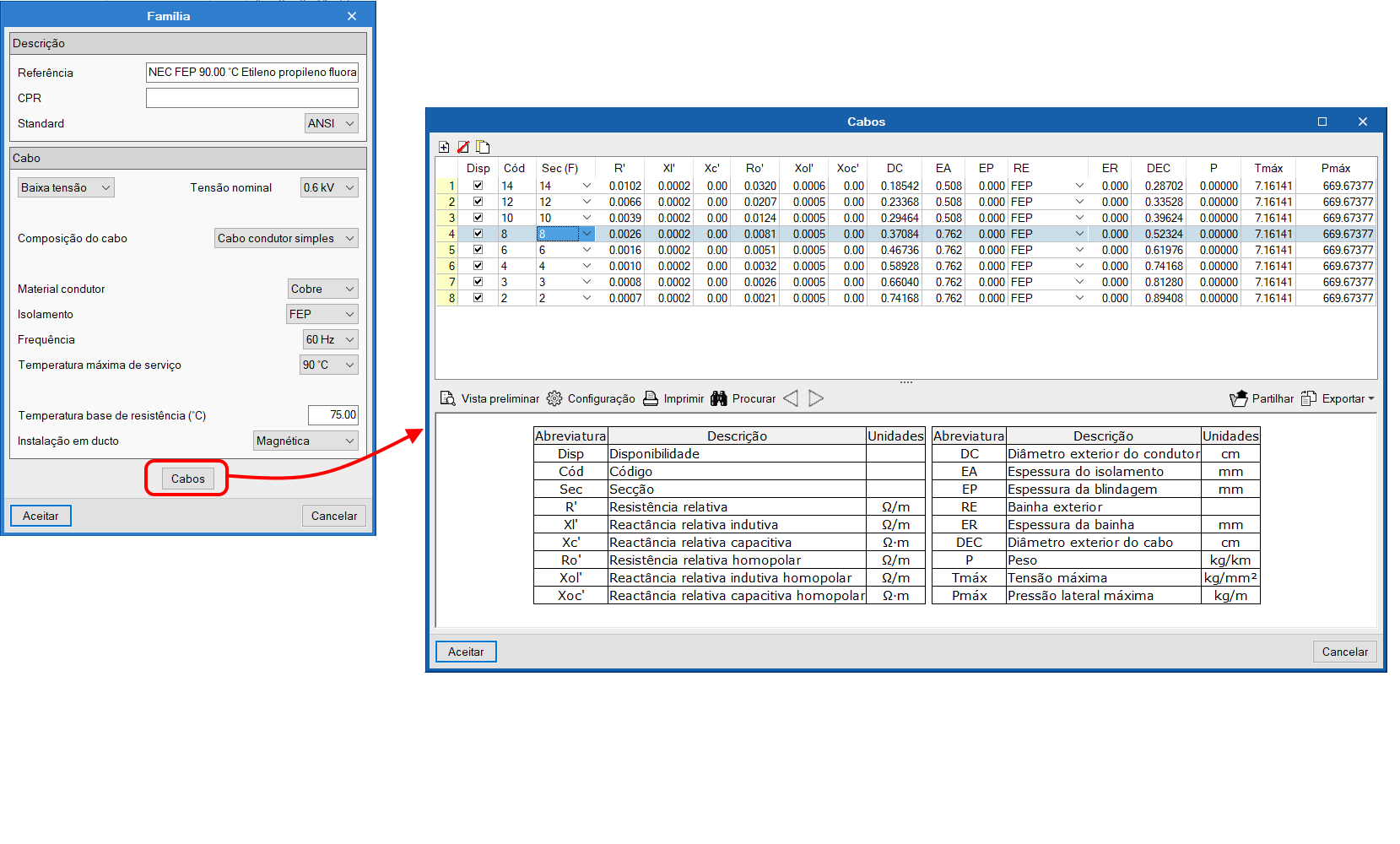This screenshot has width=1400, height=844.
Task: Toggle Disp checkbox for cable code 8
Action: pos(478,234)
